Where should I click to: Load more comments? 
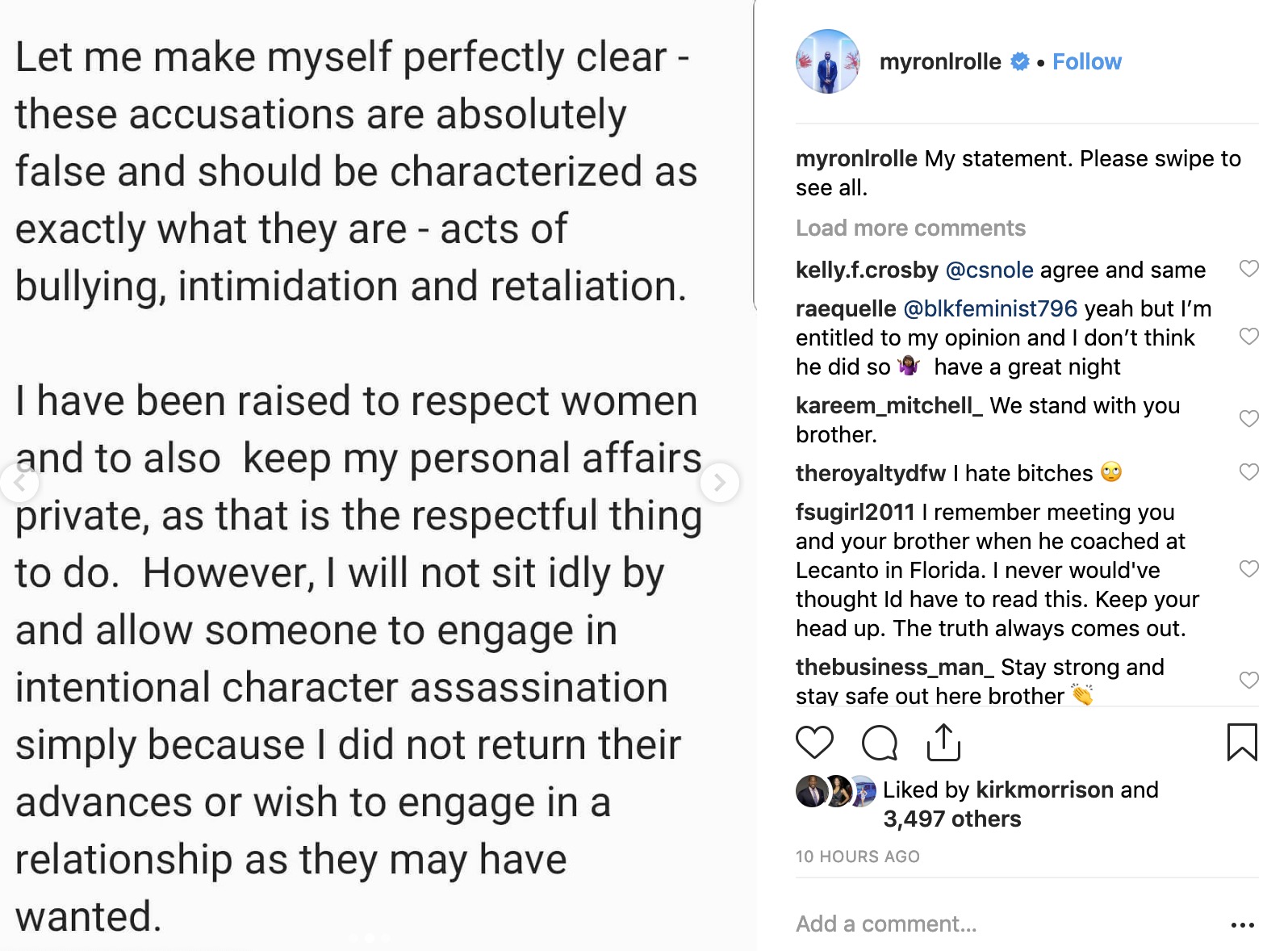[910, 228]
